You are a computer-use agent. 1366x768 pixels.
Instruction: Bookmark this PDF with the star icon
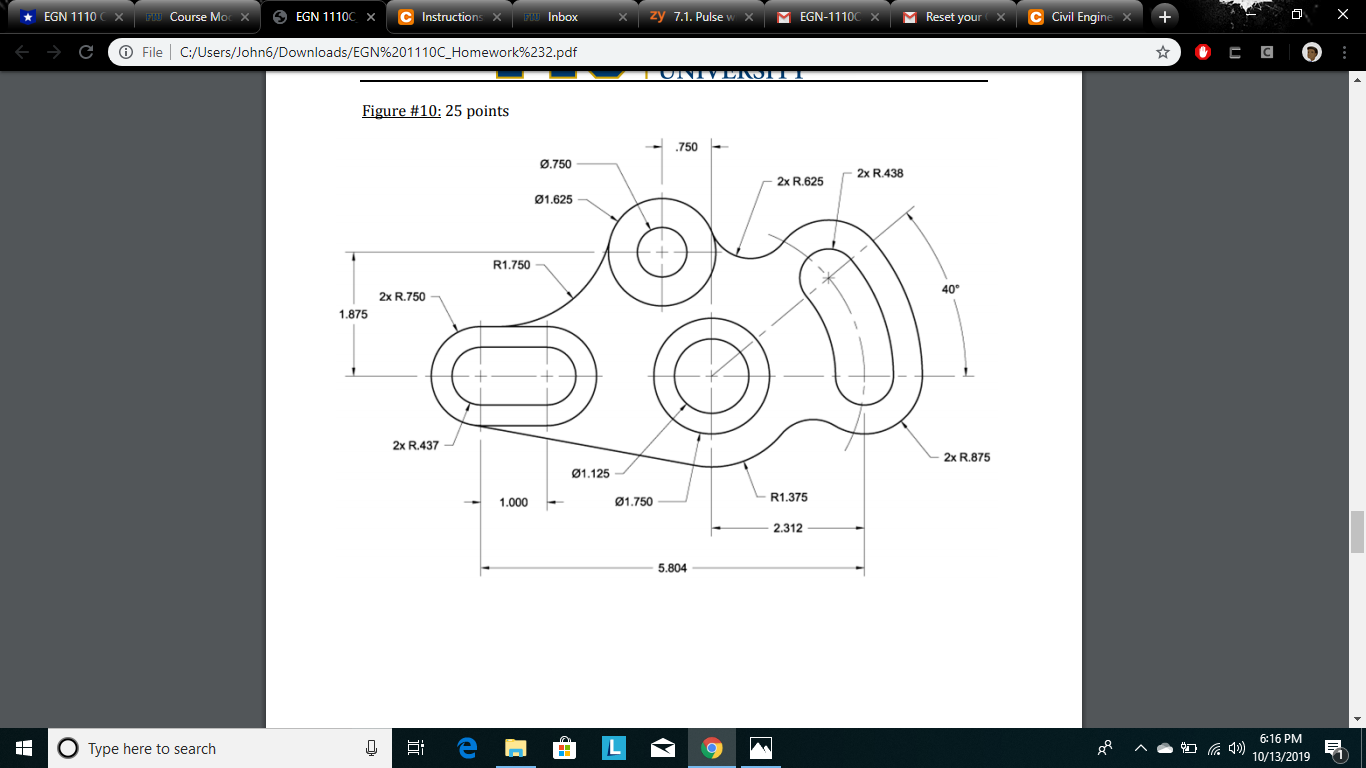1163,51
